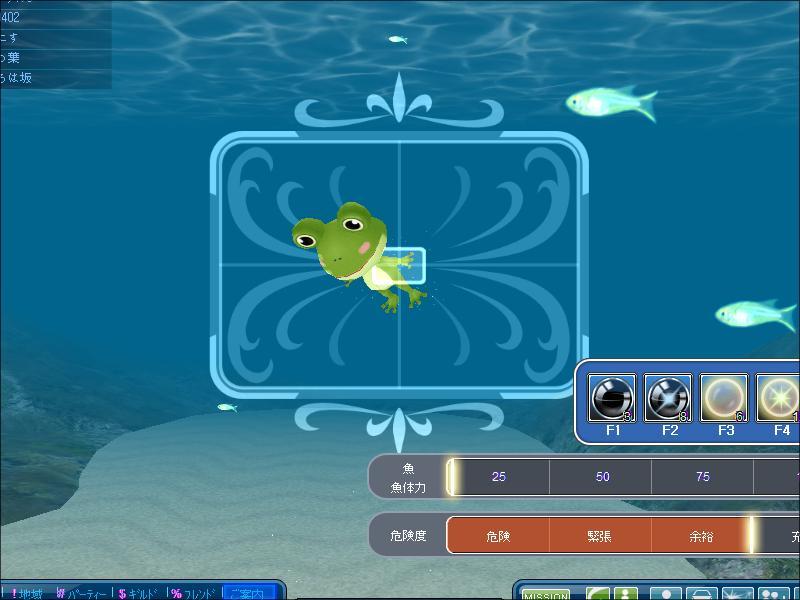Click the は坂 entry in the chat list
Screen dimensions: 800x600
tap(55, 78)
